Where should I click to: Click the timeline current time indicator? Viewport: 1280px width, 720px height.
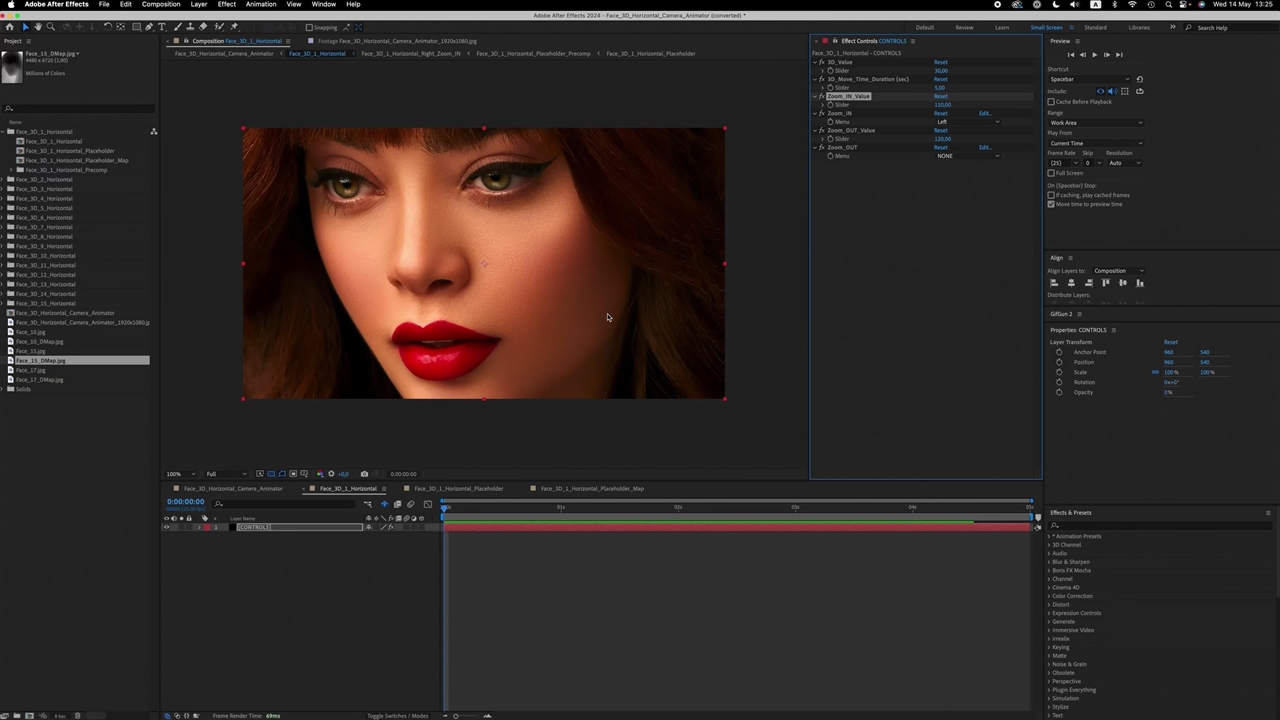coord(445,507)
